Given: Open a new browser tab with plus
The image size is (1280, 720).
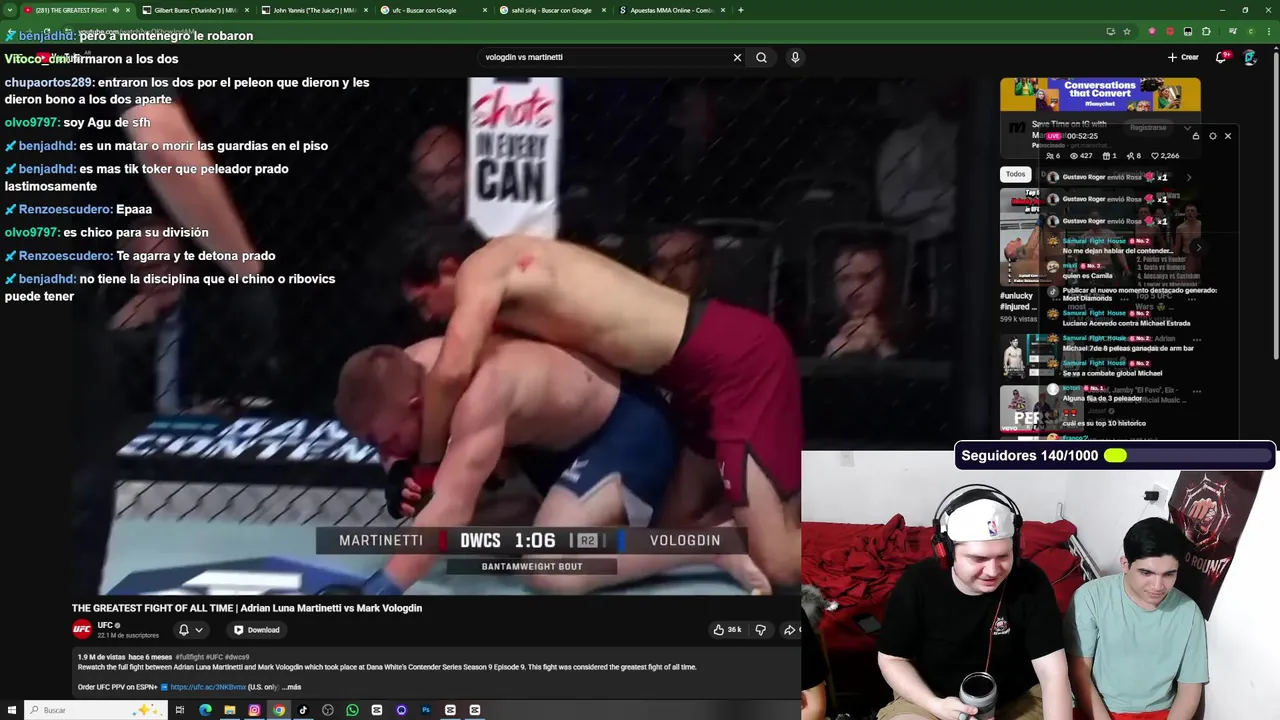Looking at the screenshot, I should pyautogui.click(x=740, y=10).
